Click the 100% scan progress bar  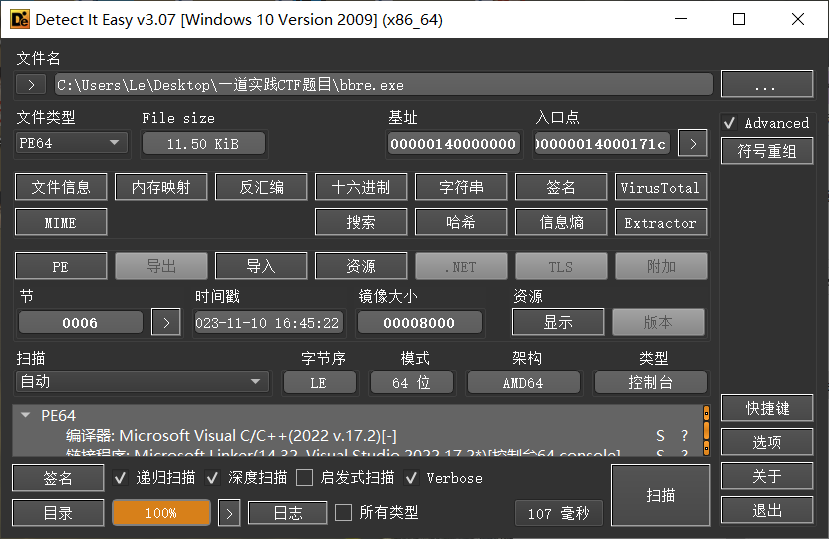pyautogui.click(x=161, y=513)
